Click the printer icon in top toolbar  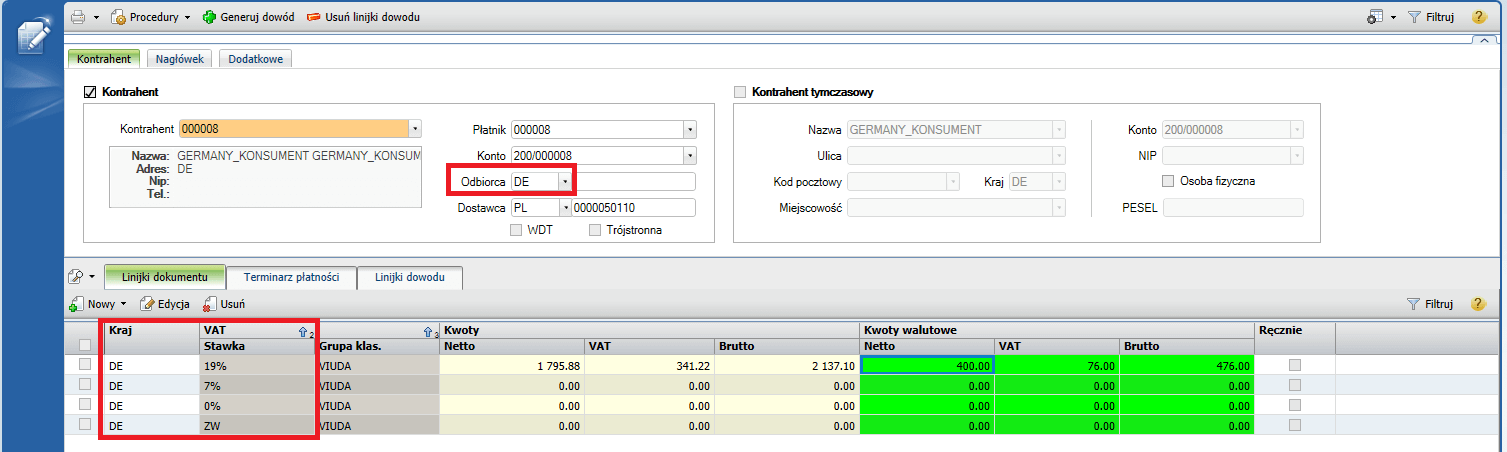point(78,17)
